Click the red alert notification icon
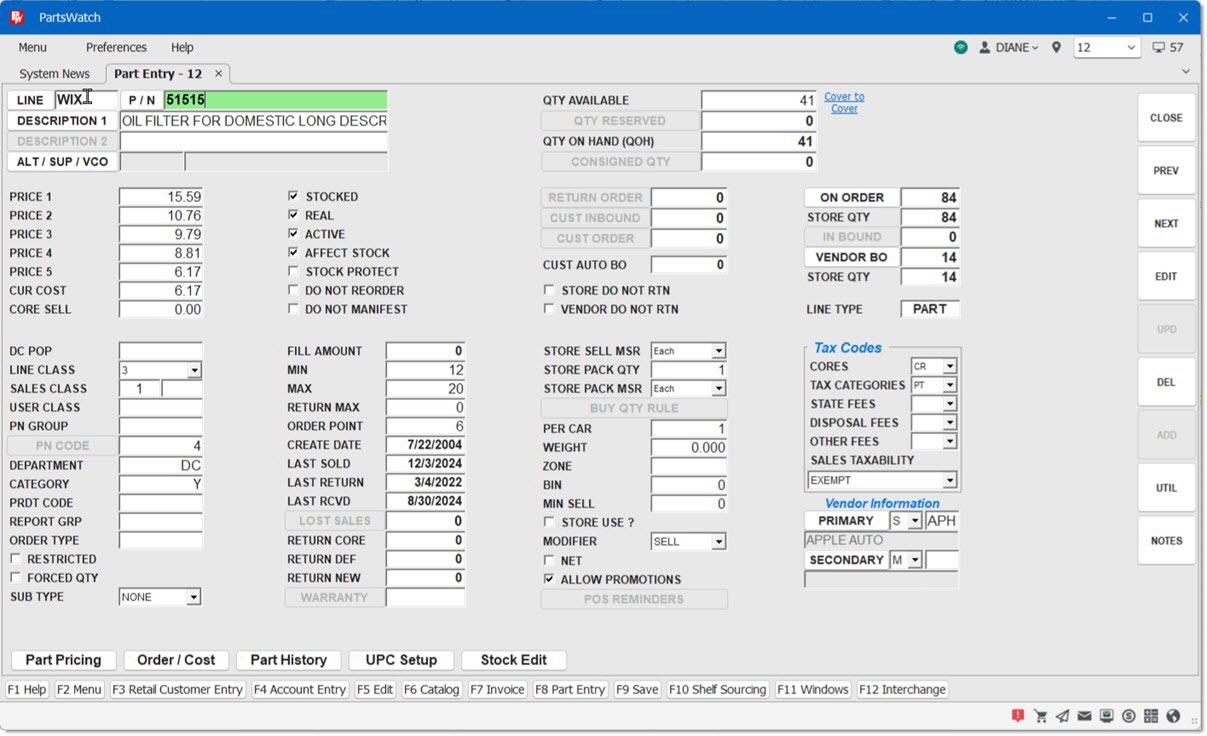This screenshot has height=736, width=1207. coord(1018,716)
